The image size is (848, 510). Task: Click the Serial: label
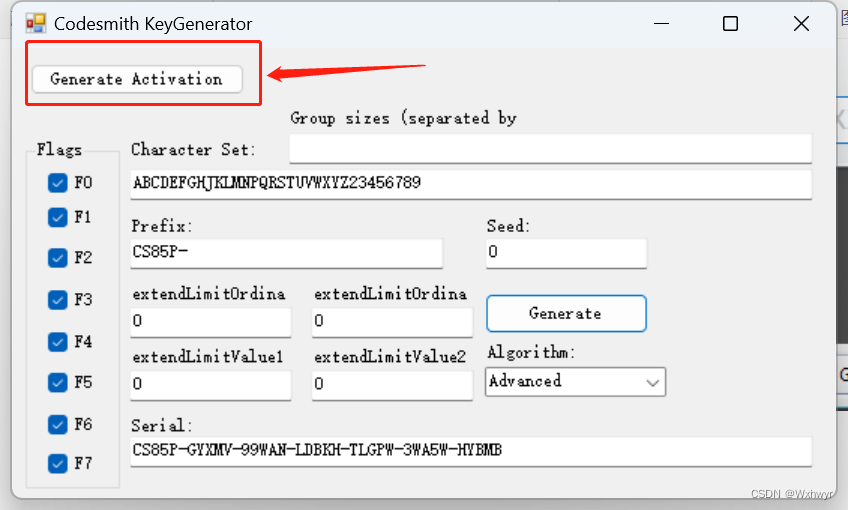[x=161, y=426]
